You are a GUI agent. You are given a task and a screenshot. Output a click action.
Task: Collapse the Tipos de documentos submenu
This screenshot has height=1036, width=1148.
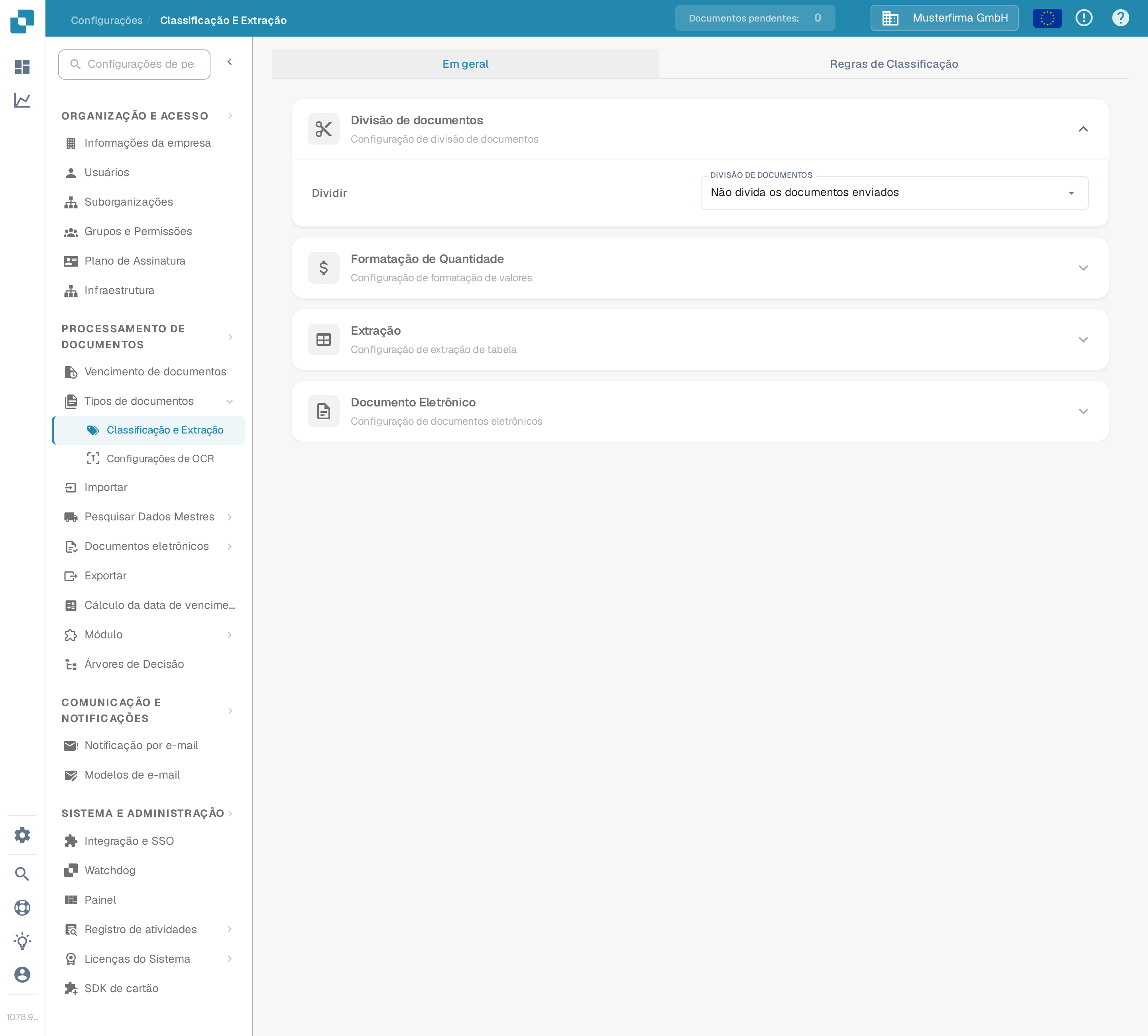[230, 401]
